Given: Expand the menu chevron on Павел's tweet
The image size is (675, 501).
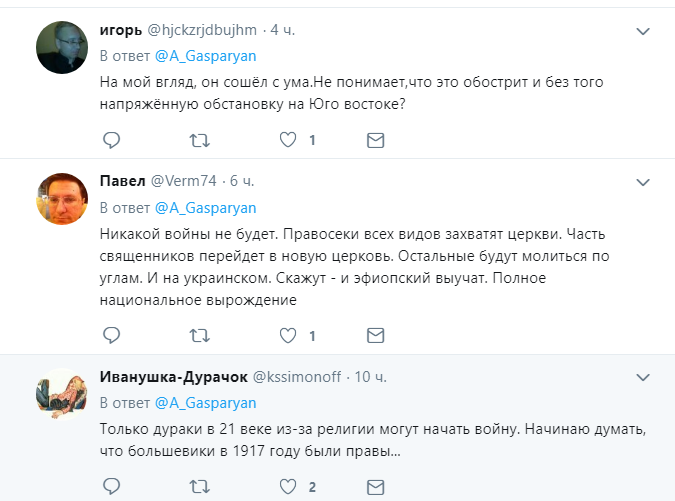Looking at the screenshot, I should tap(644, 182).
